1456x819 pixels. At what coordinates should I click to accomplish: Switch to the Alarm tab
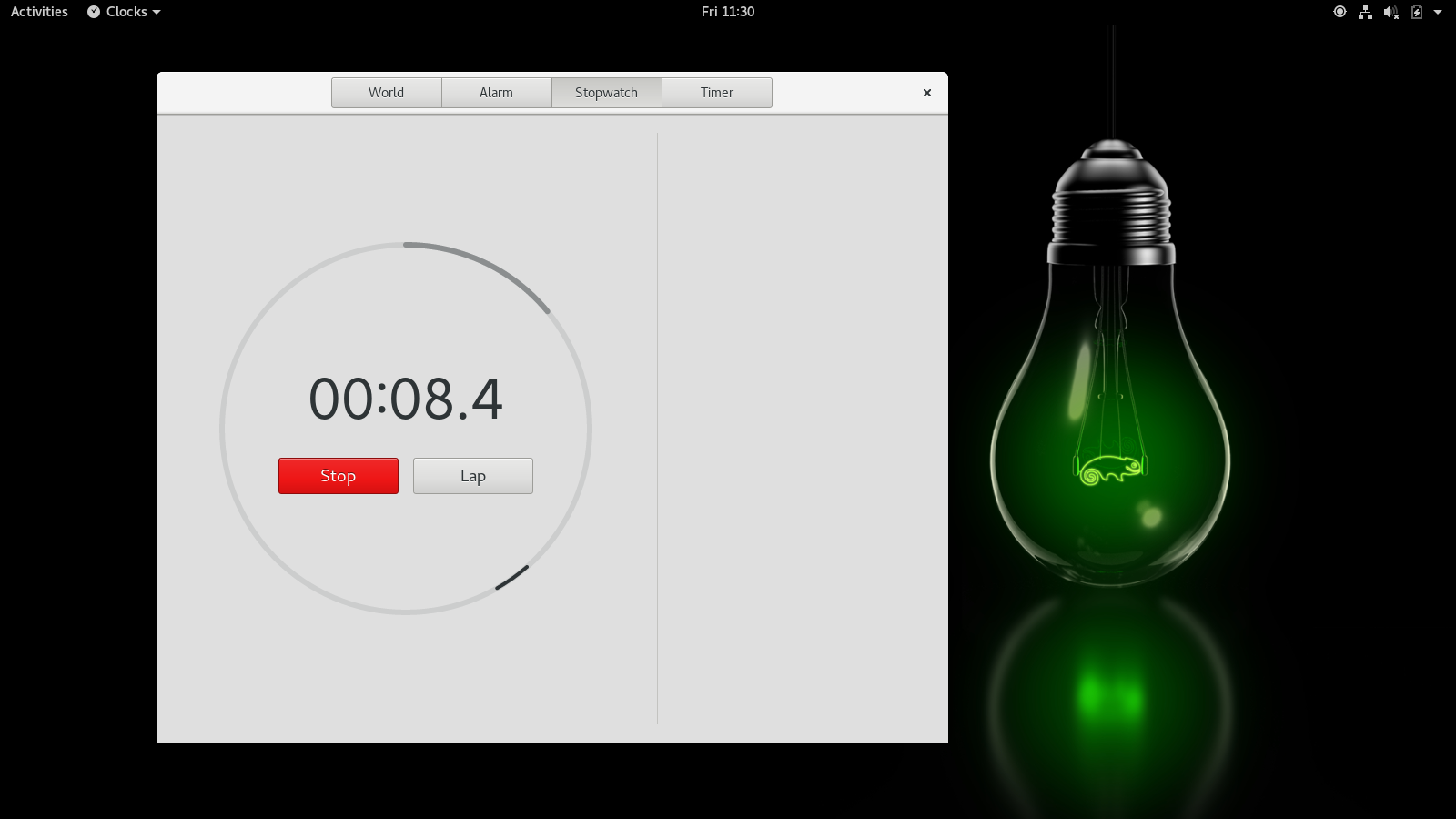click(496, 93)
